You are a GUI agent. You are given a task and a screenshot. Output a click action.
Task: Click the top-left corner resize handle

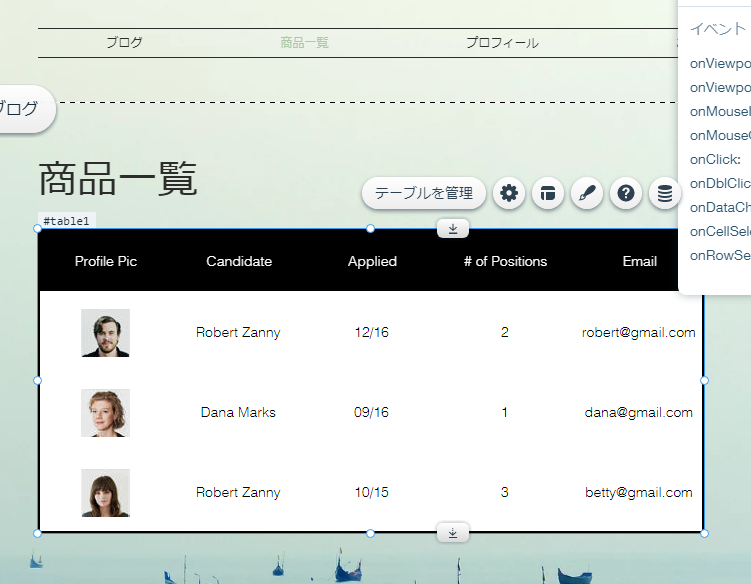pyautogui.click(x=37, y=229)
